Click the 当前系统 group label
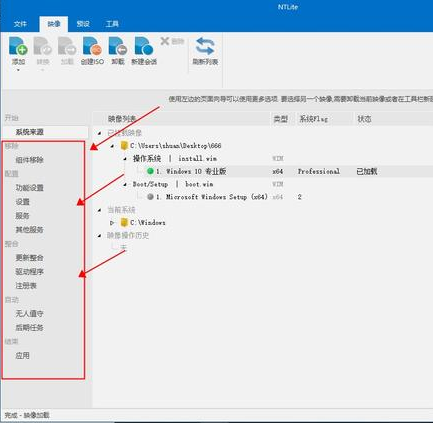 121,210
